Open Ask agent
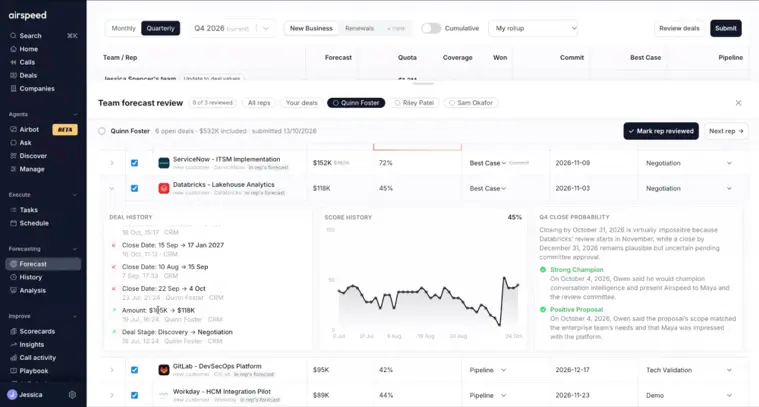The height and width of the screenshot is (407, 759). (x=25, y=143)
